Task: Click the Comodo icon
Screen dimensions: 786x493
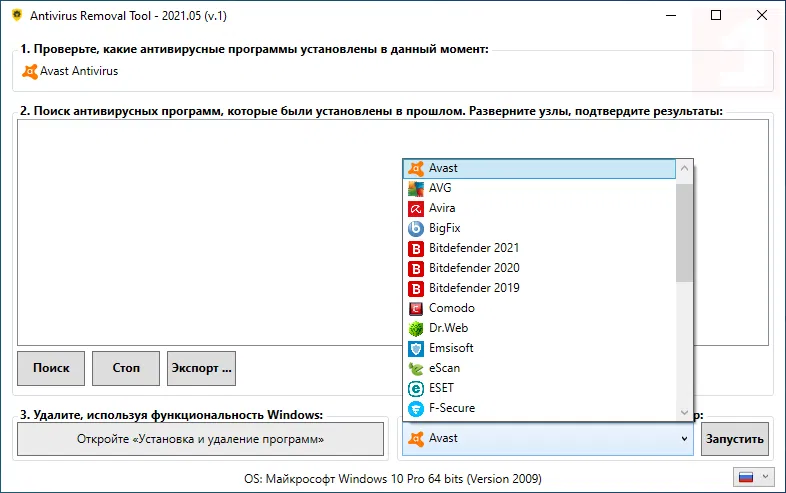Action: click(416, 309)
